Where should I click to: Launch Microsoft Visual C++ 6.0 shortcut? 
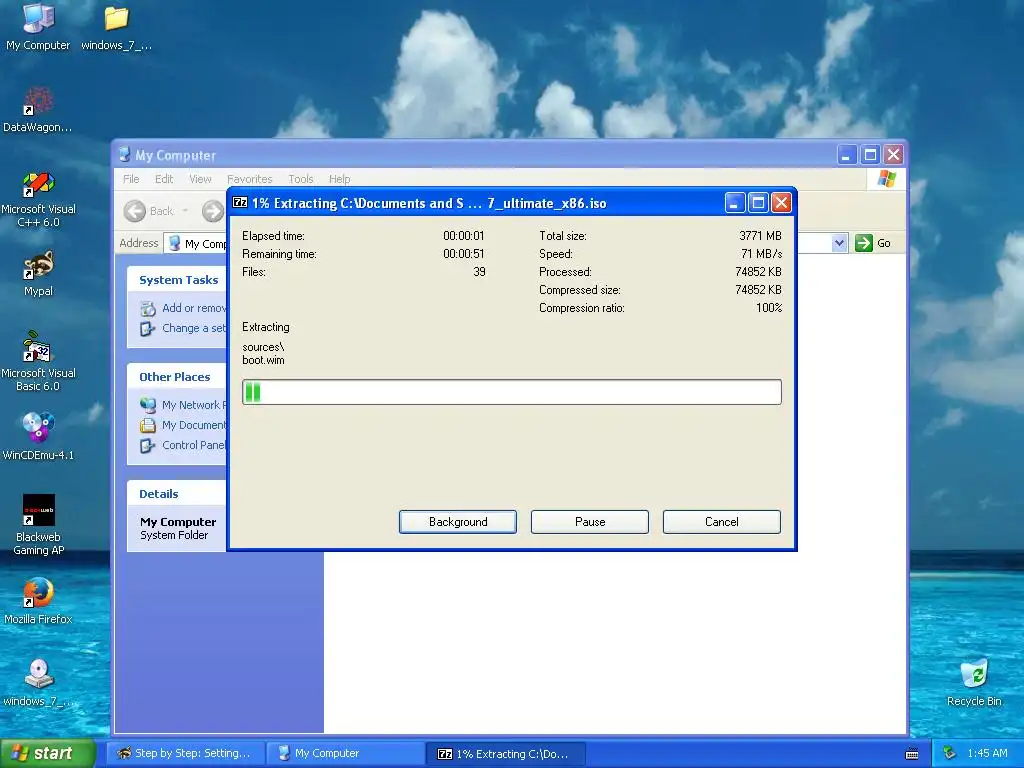(38, 198)
